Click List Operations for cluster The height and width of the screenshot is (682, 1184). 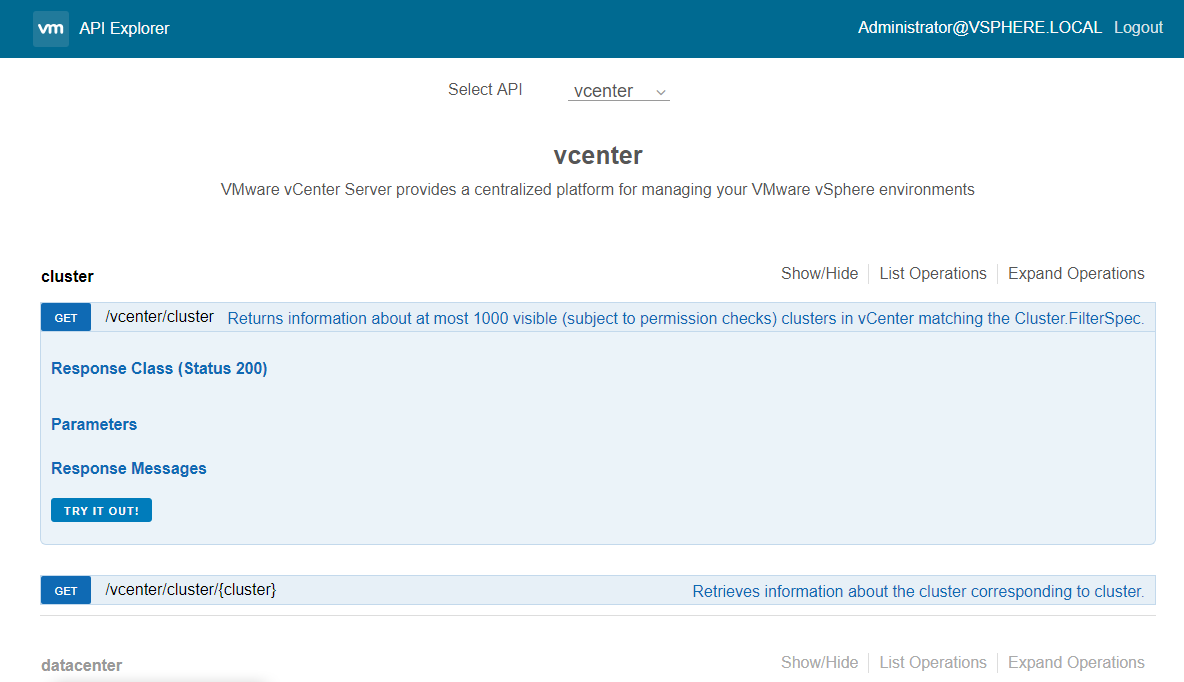932,274
